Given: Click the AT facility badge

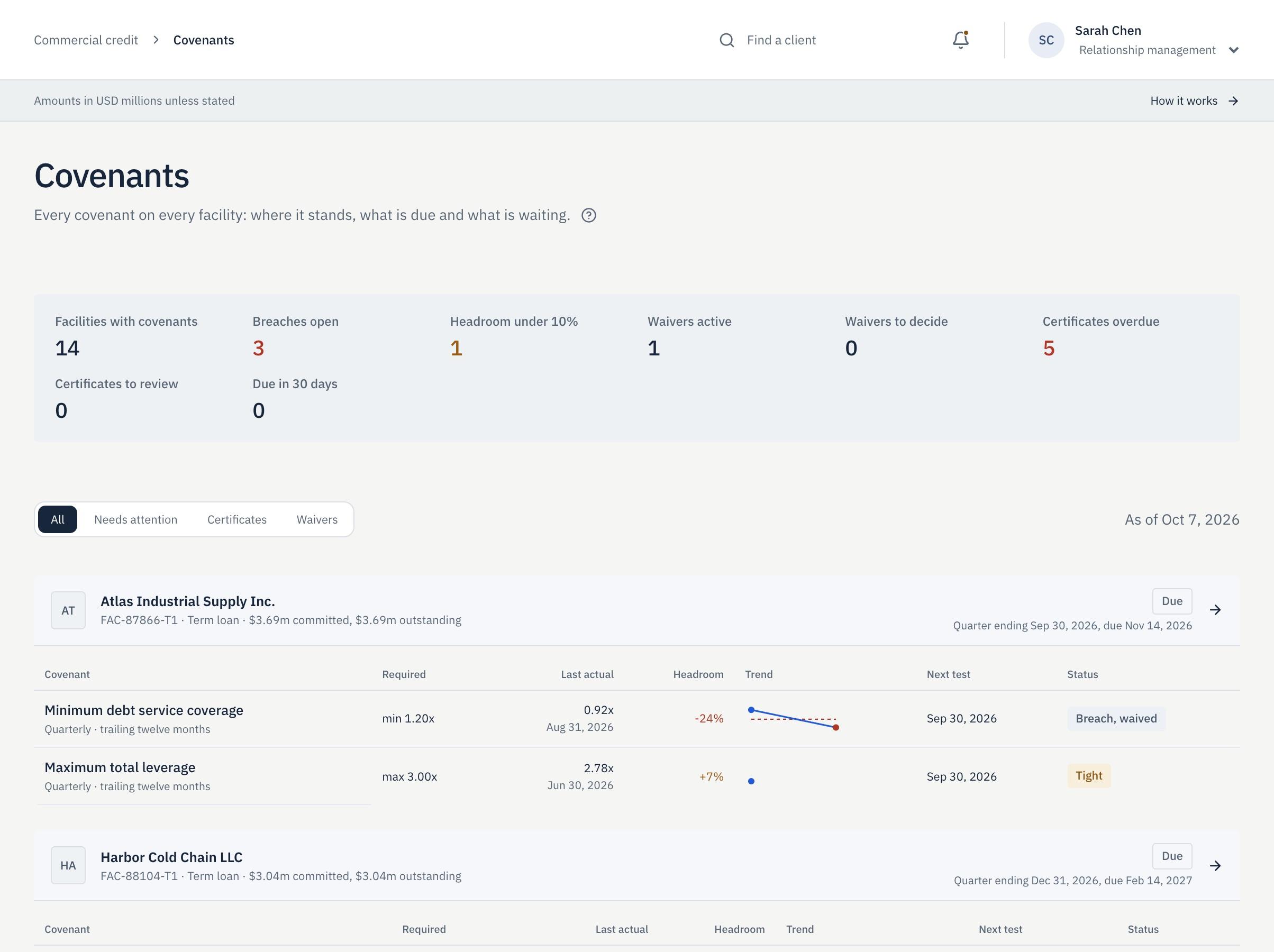Looking at the screenshot, I should click(x=68, y=610).
